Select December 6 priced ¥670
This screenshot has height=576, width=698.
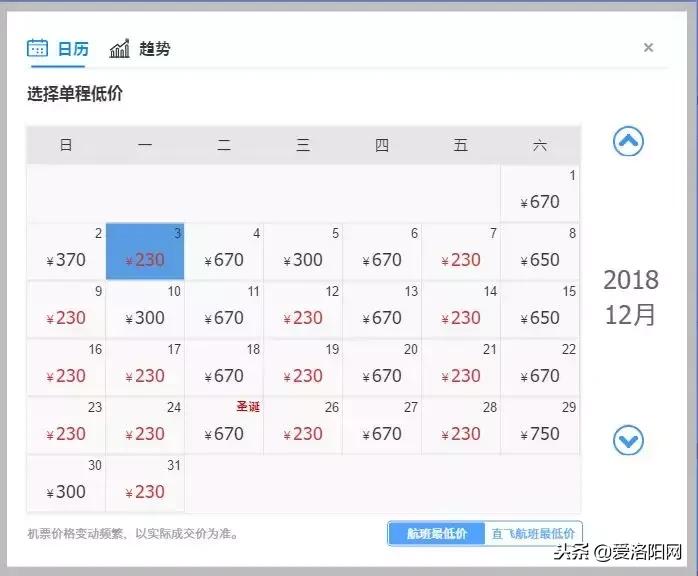tap(382, 251)
